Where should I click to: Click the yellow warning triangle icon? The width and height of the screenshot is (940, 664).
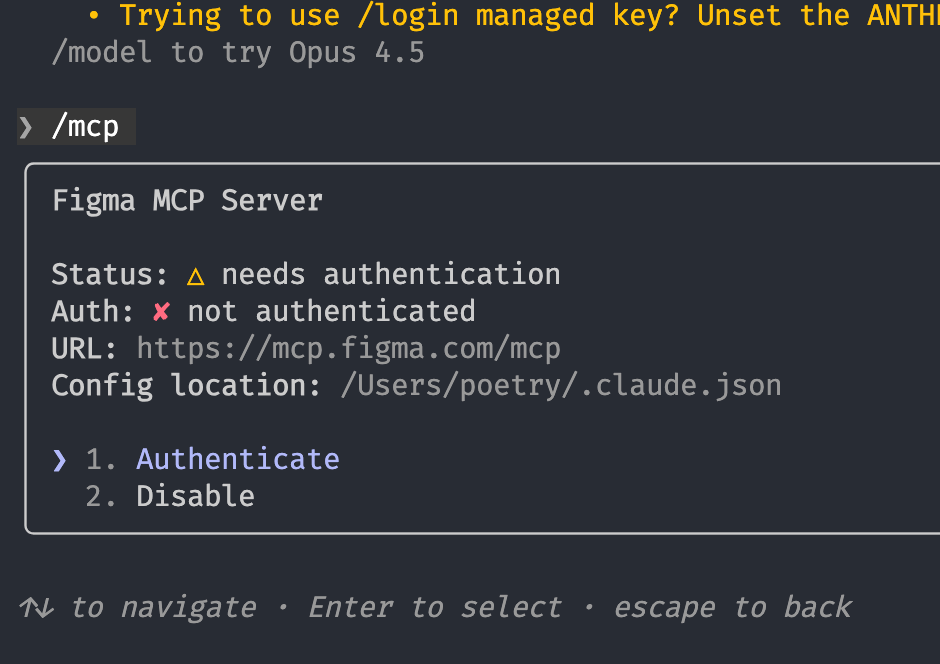(x=195, y=275)
